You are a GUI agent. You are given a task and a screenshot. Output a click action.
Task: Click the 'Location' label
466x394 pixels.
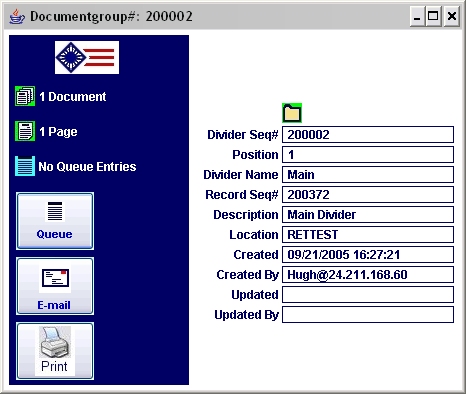pos(254,235)
